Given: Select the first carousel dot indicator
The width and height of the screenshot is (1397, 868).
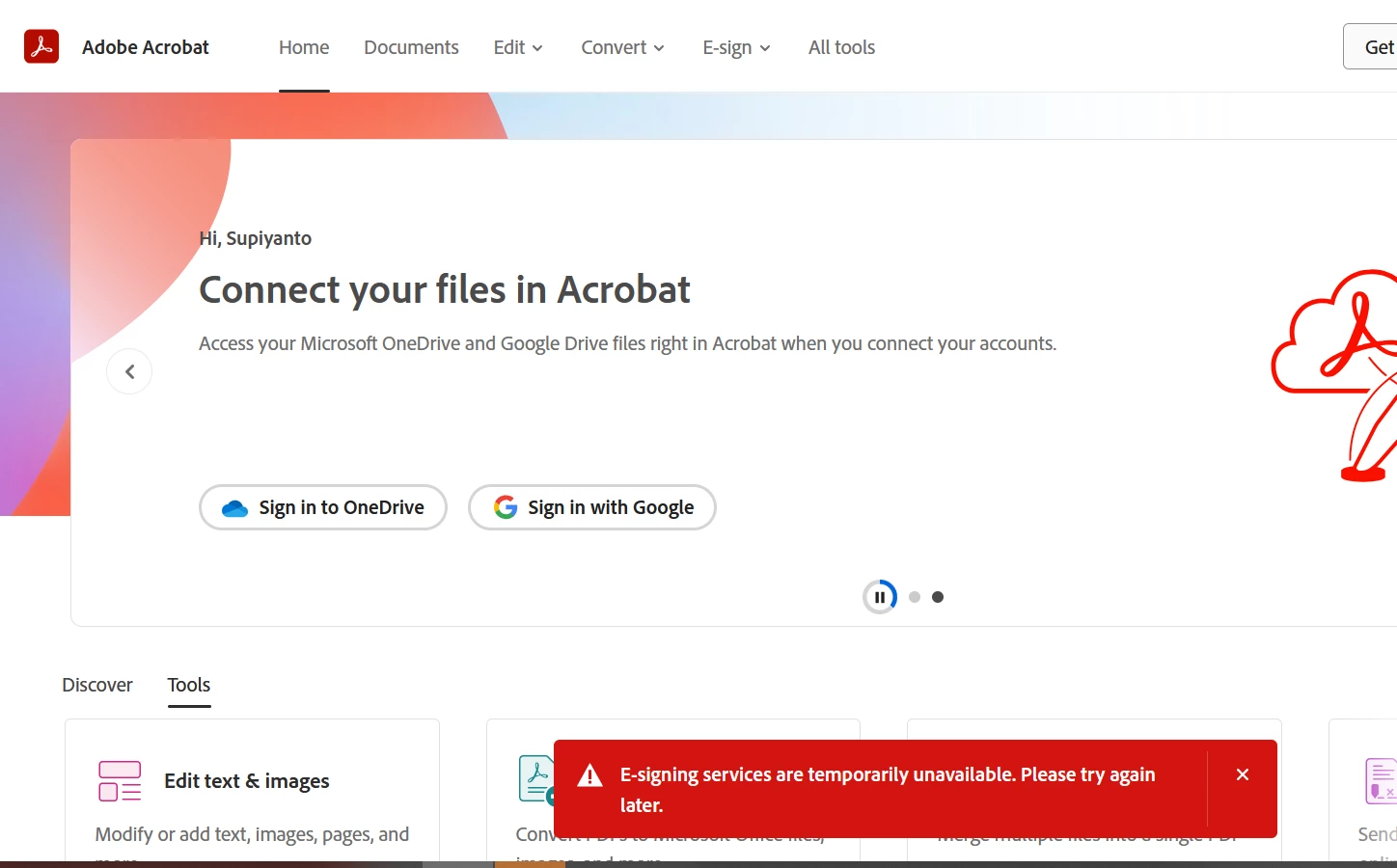Looking at the screenshot, I should pos(915,597).
